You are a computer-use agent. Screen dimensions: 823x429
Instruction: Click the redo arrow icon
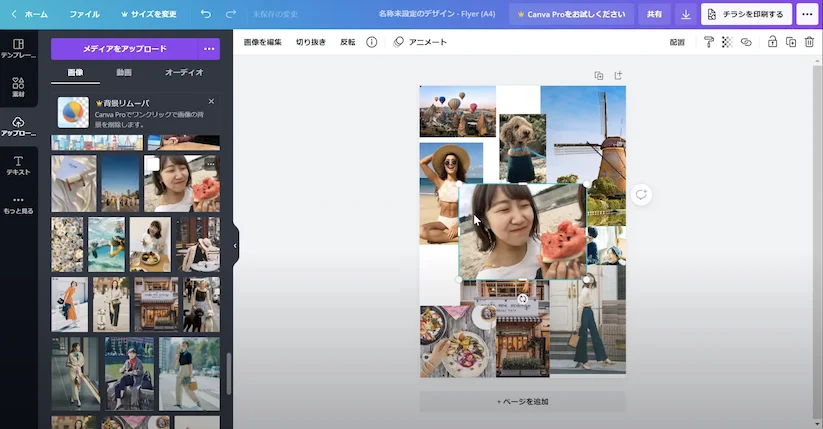(x=231, y=15)
